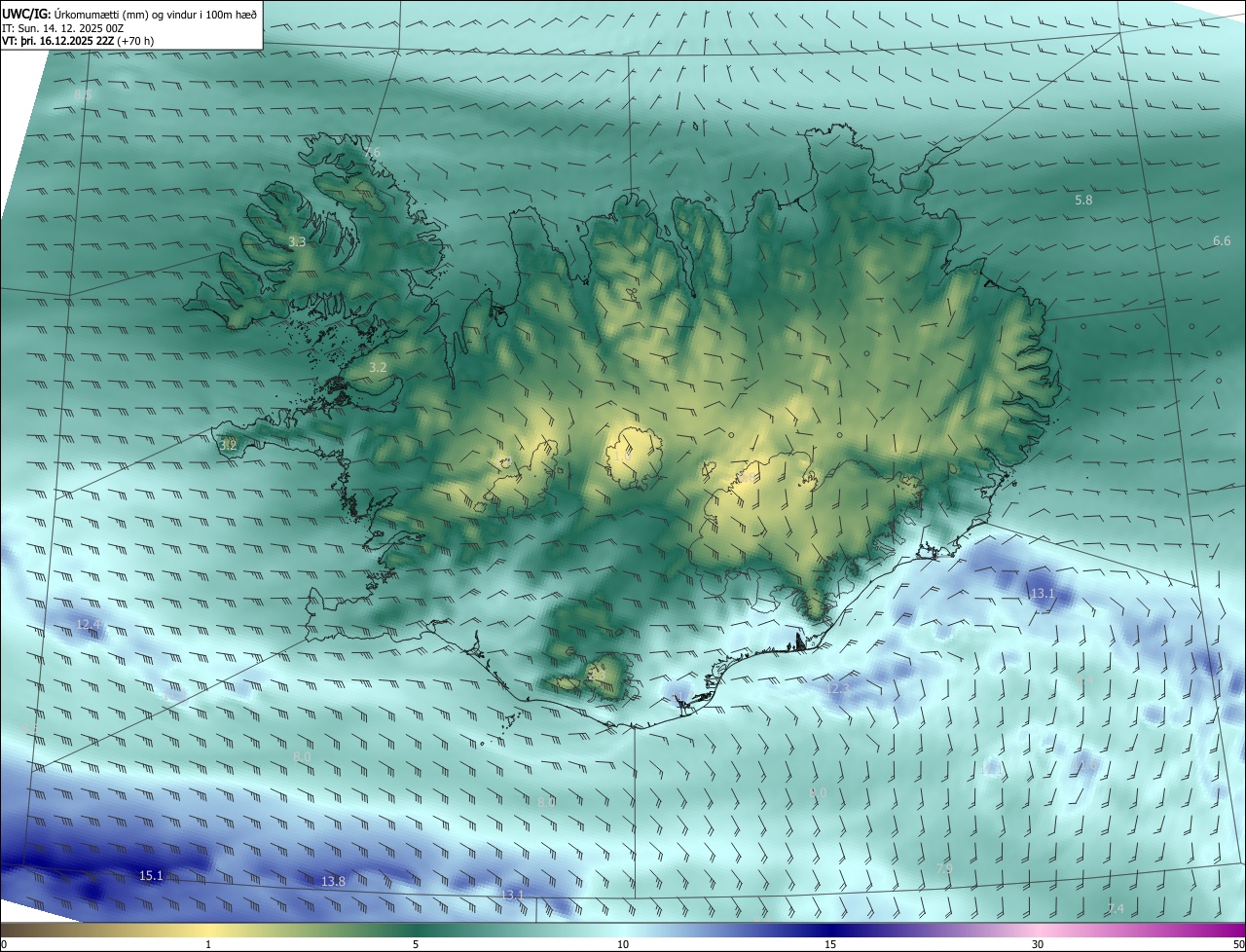Click the 15.1 value label
Screen dimensions: 1246x952
[x=151, y=876]
